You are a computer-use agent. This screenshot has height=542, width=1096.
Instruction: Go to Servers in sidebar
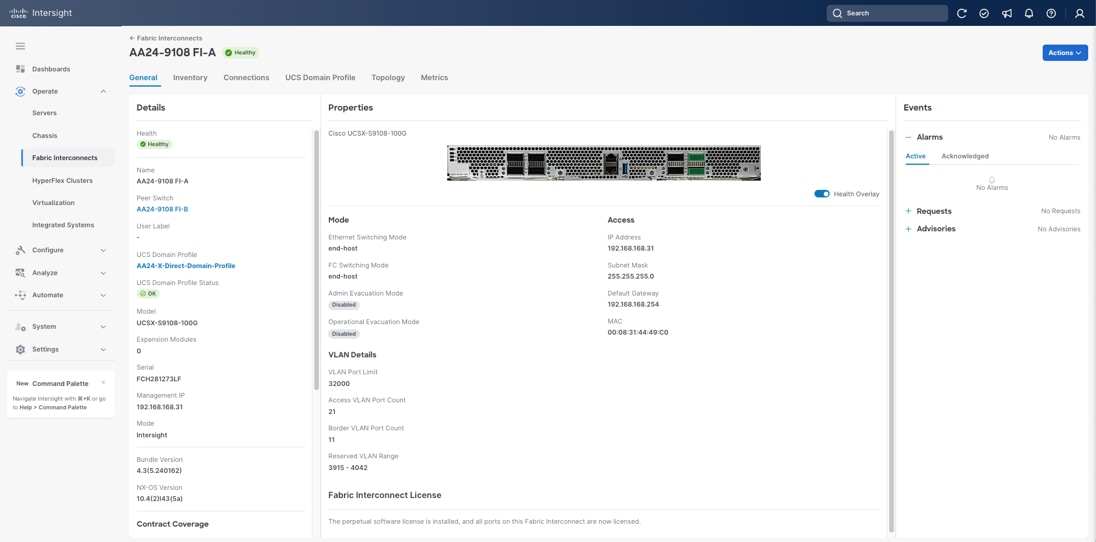click(44, 113)
